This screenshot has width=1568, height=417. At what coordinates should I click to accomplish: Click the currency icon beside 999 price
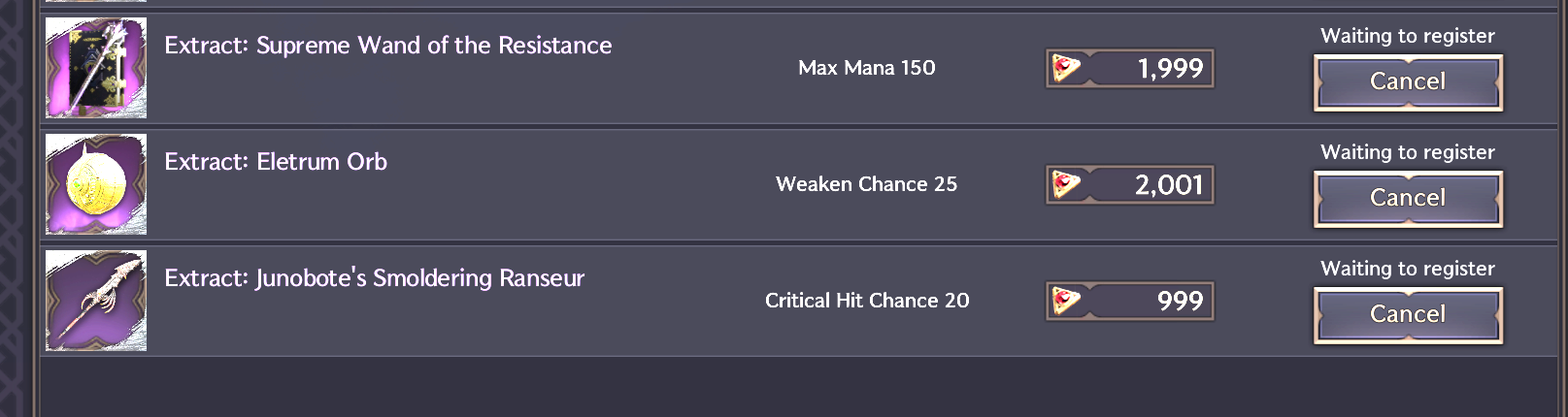tap(1067, 302)
